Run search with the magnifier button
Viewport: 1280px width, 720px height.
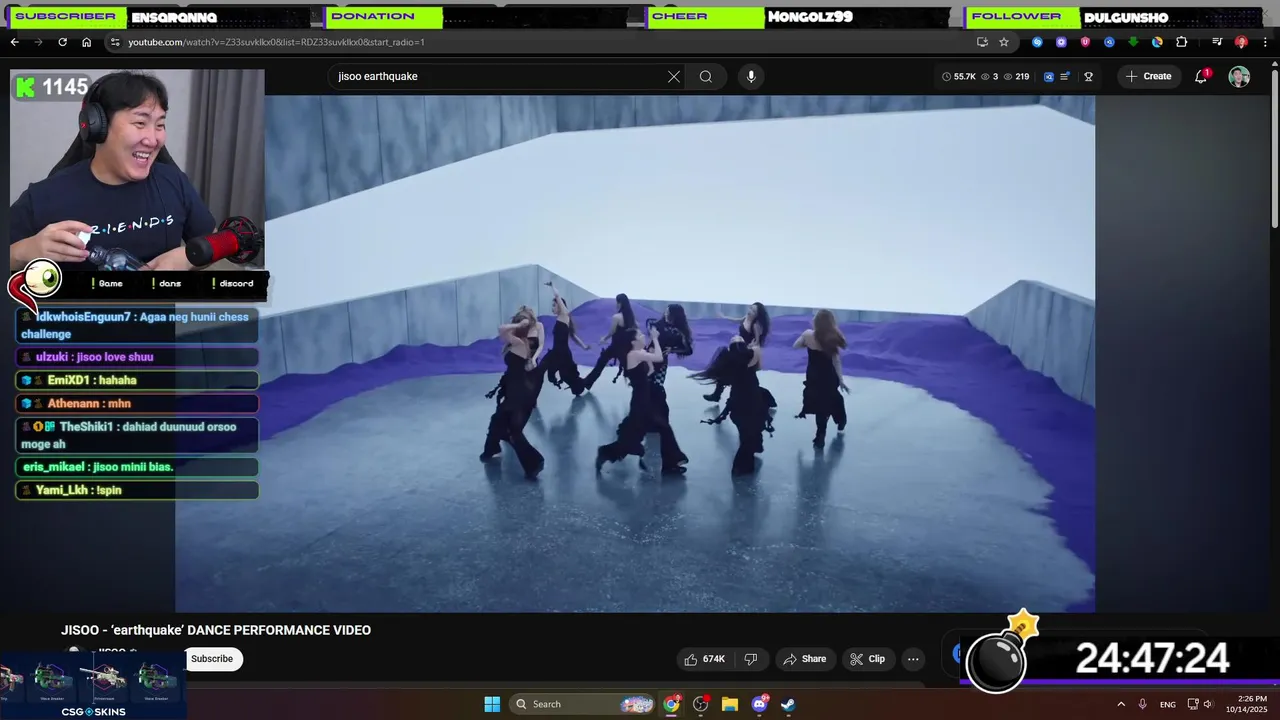tap(706, 76)
